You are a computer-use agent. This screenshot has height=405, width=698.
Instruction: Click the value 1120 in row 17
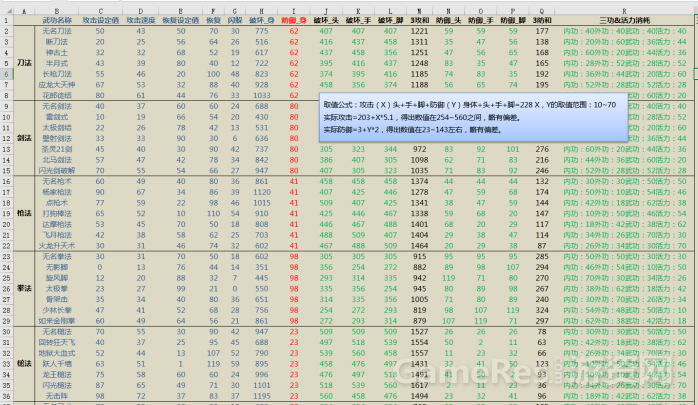[261, 192]
